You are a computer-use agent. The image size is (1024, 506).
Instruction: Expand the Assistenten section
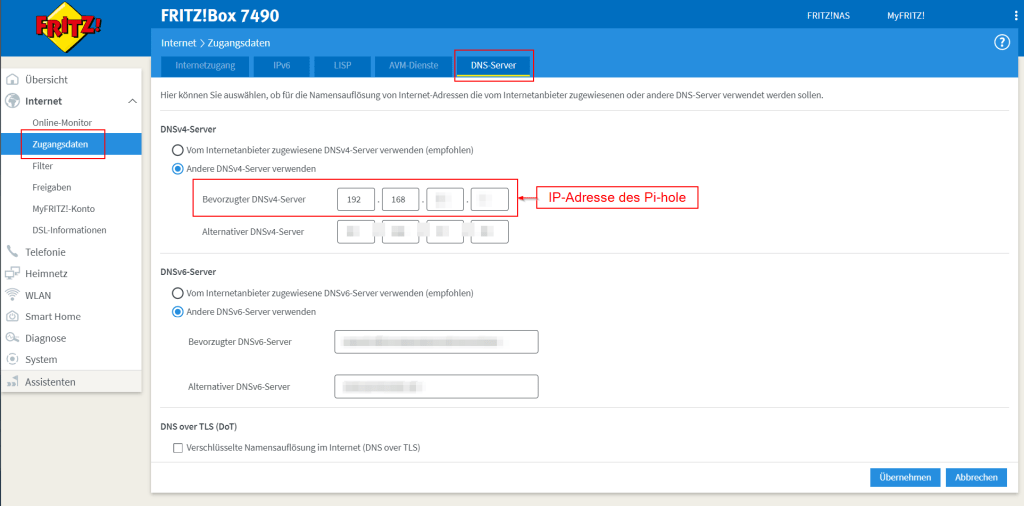pos(50,381)
